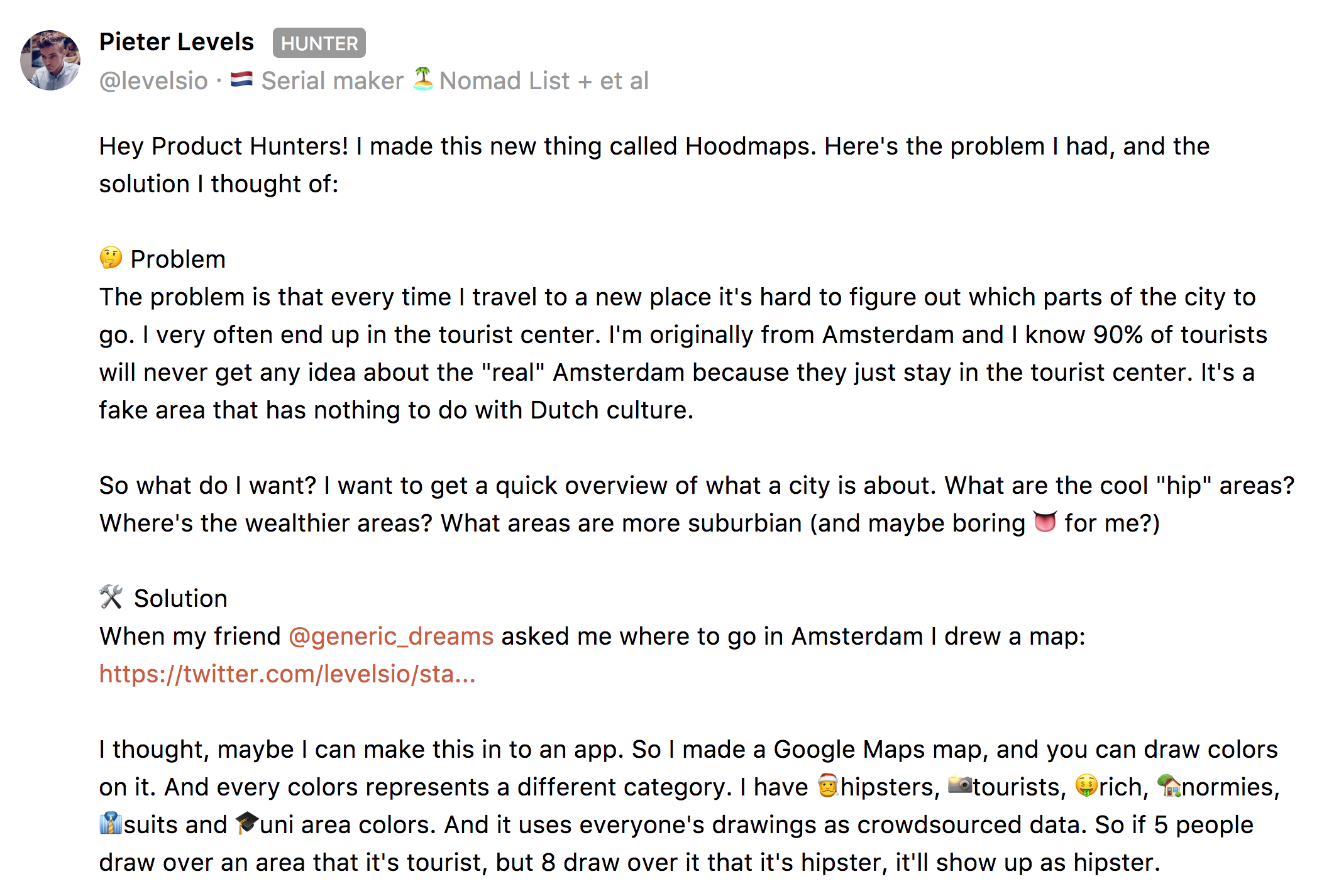Image resolution: width=1329 pixels, height=896 pixels.
Task: Click the graduation cap emoji before uni
Action: (x=247, y=823)
